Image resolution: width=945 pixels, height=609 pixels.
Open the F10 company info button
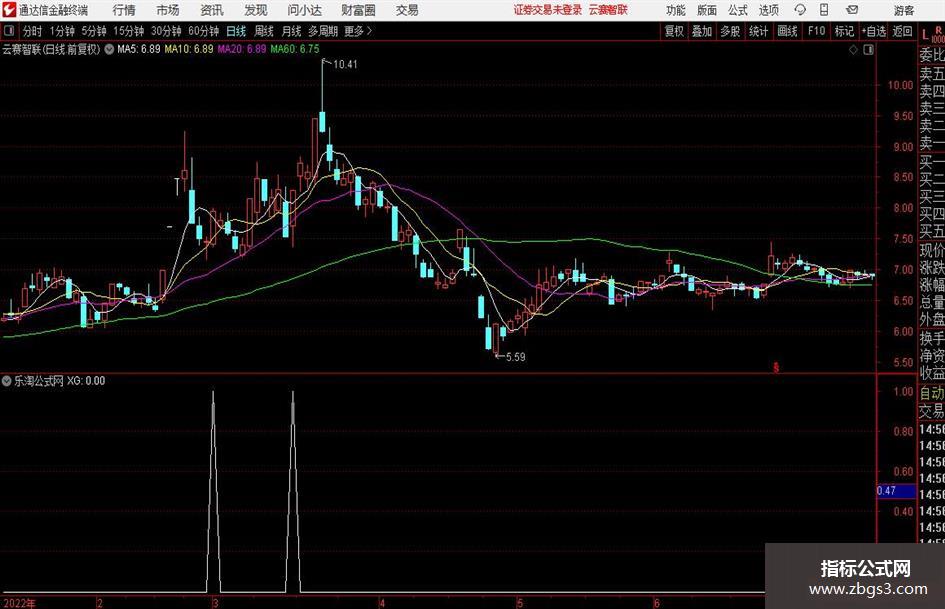pyautogui.click(x=817, y=31)
